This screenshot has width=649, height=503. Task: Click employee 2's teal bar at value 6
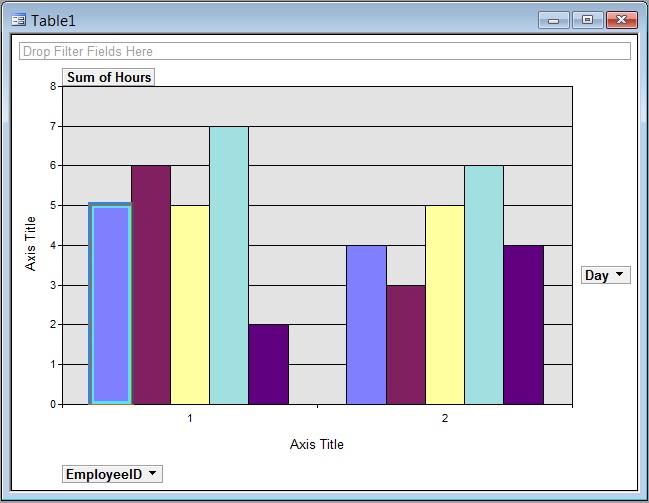click(484, 285)
